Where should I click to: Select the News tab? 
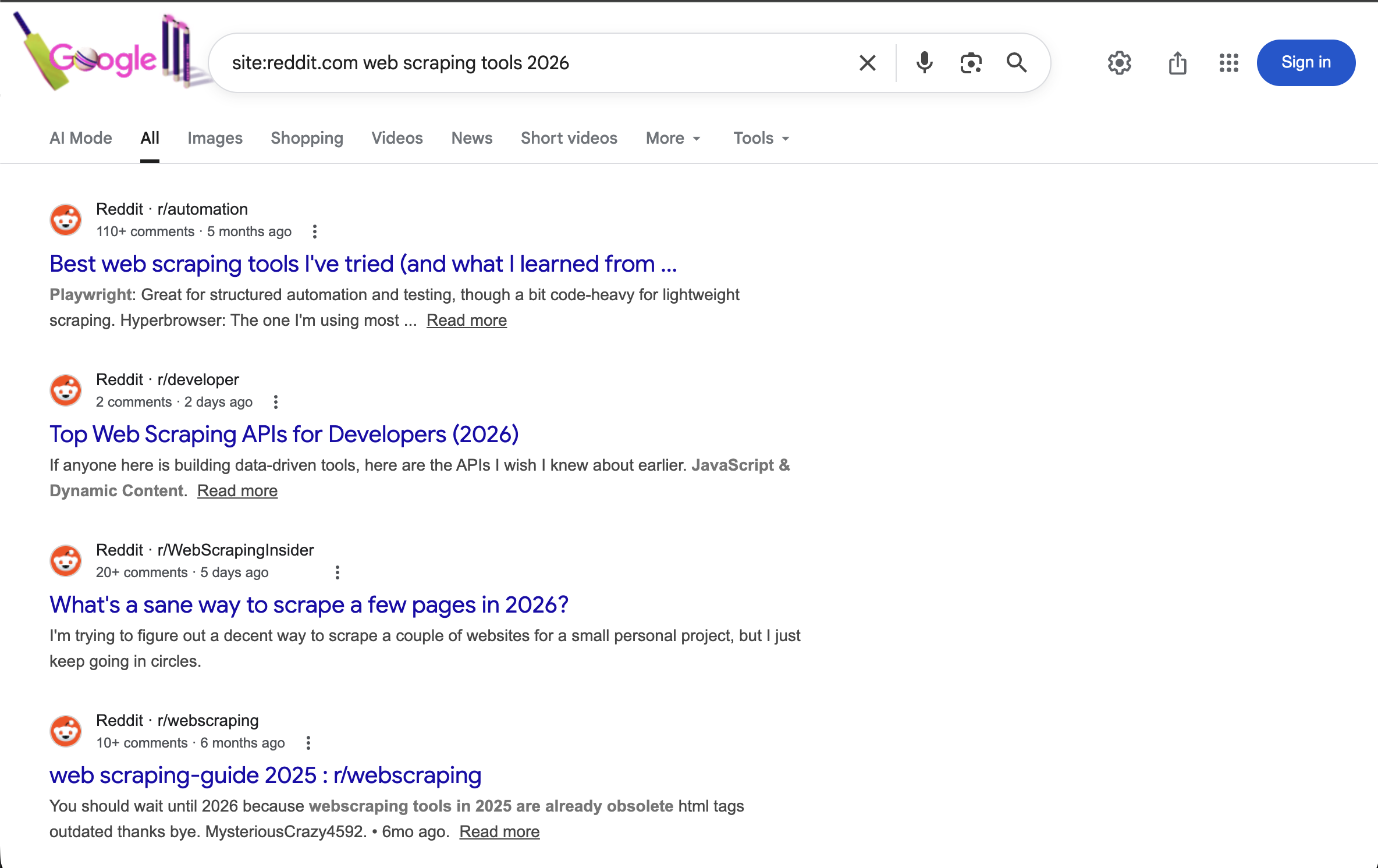click(471, 138)
